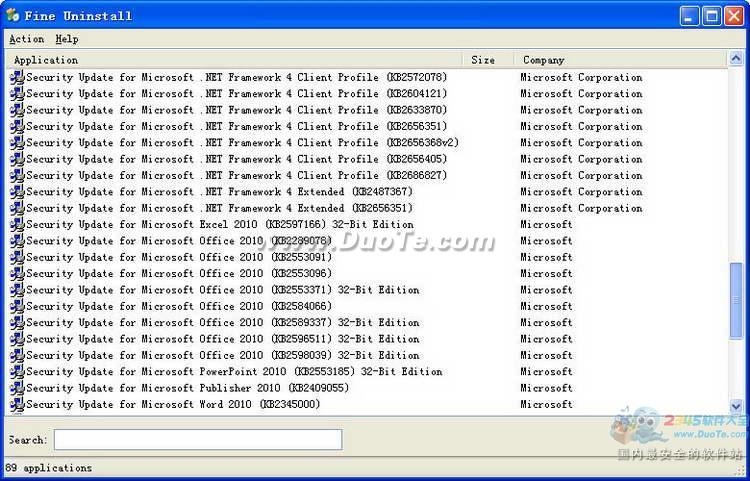This screenshot has width=750, height=481.
Task: Click icon of Office 2010 (KB2598039) entry
Action: [17, 355]
